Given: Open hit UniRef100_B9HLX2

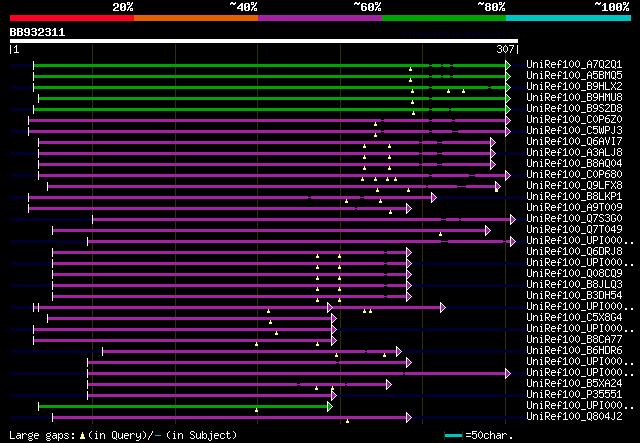Looking at the screenshot, I should (x=574, y=87).
